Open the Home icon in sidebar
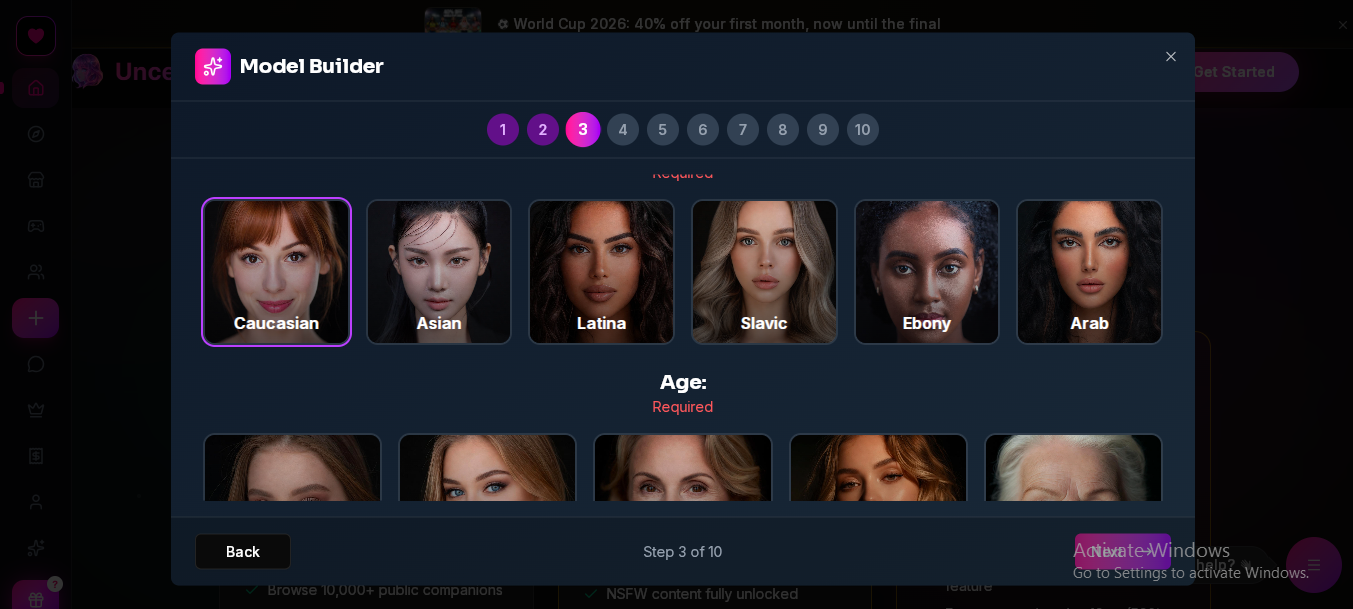 point(36,87)
